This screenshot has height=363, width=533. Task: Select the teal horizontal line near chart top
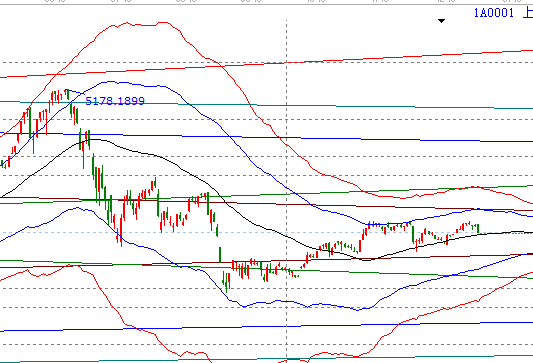tap(266, 105)
